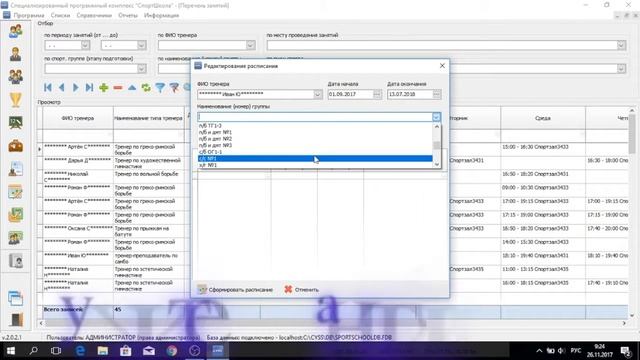Open end date calendar picker button

pyautogui.click(x=436, y=95)
